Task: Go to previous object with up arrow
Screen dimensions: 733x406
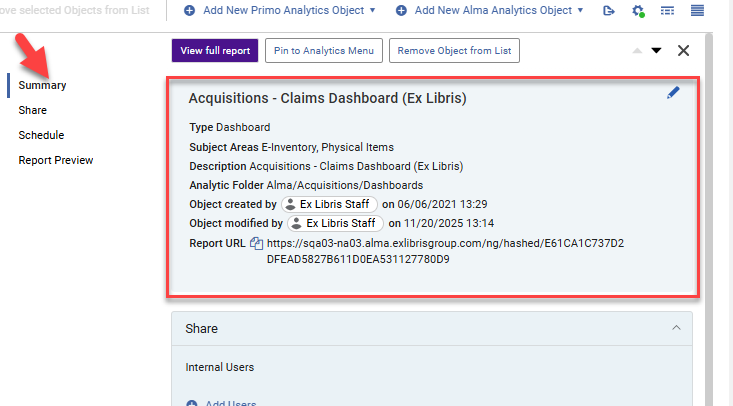Action: tap(637, 51)
